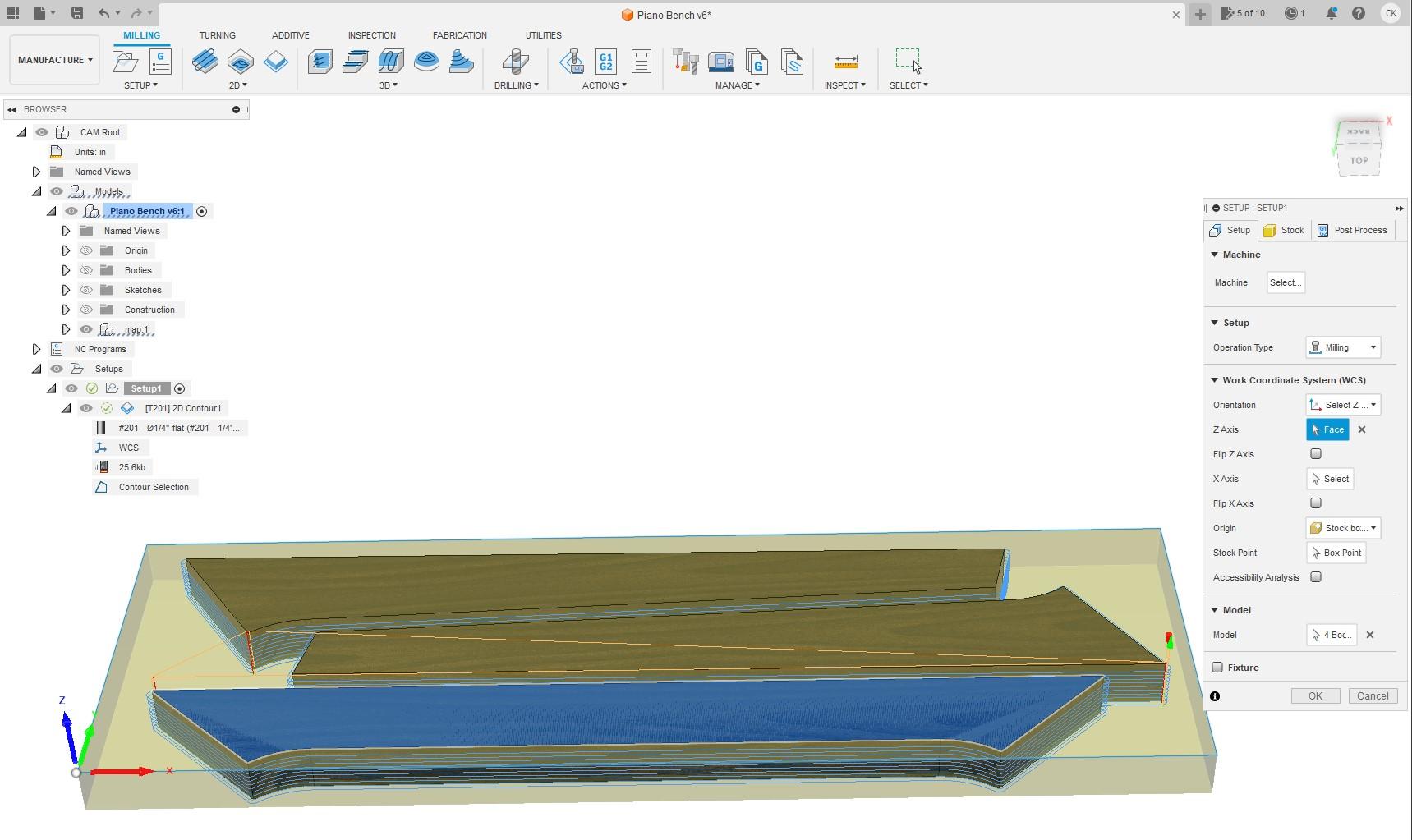Check the Accessibility Analysis option

(x=1315, y=577)
